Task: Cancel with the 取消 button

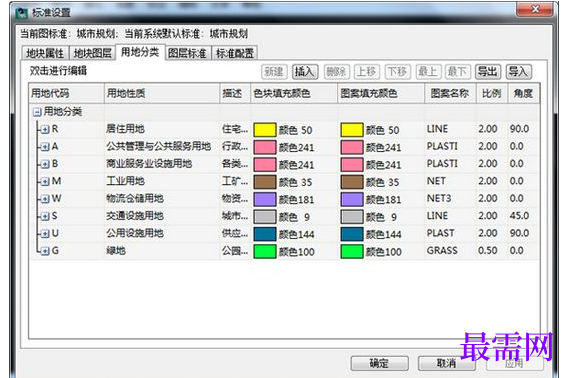Action: coord(447,363)
